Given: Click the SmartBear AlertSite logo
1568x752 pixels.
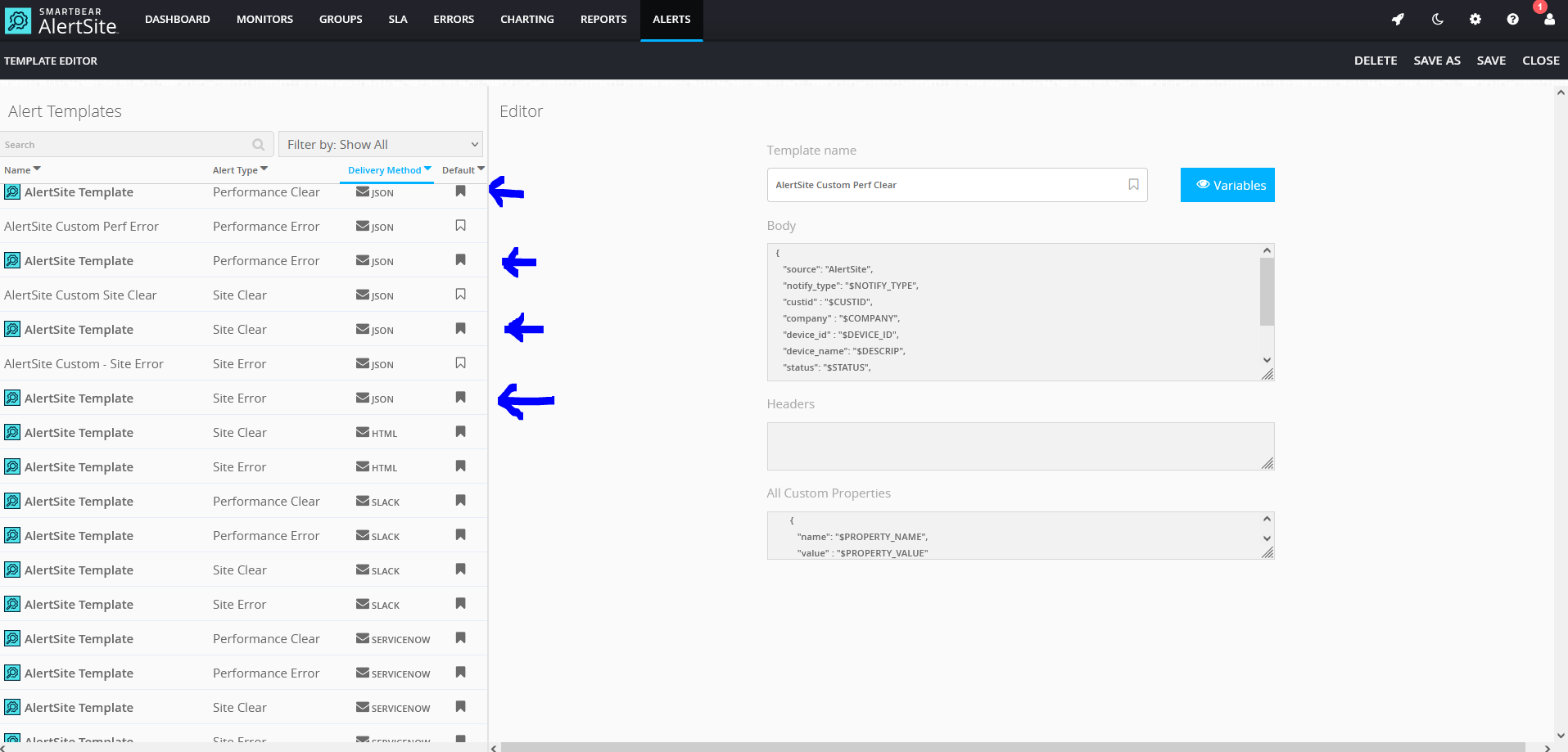Looking at the screenshot, I should pyautogui.click(x=61, y=20).
